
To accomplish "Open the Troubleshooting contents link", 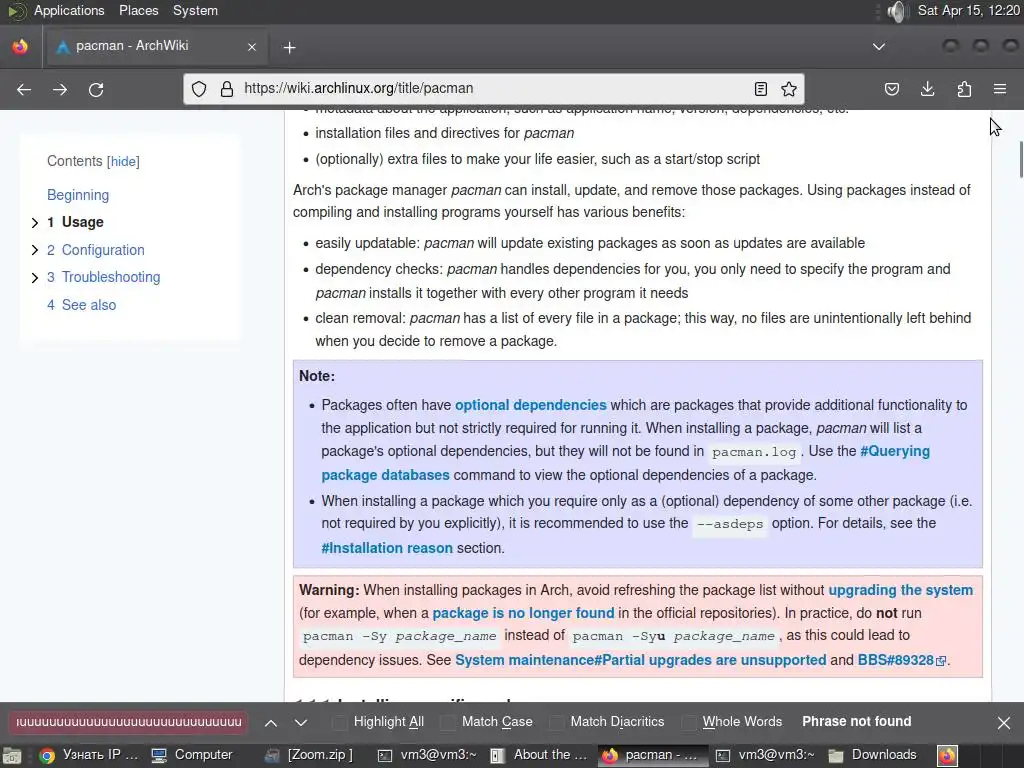I will 103,277.
